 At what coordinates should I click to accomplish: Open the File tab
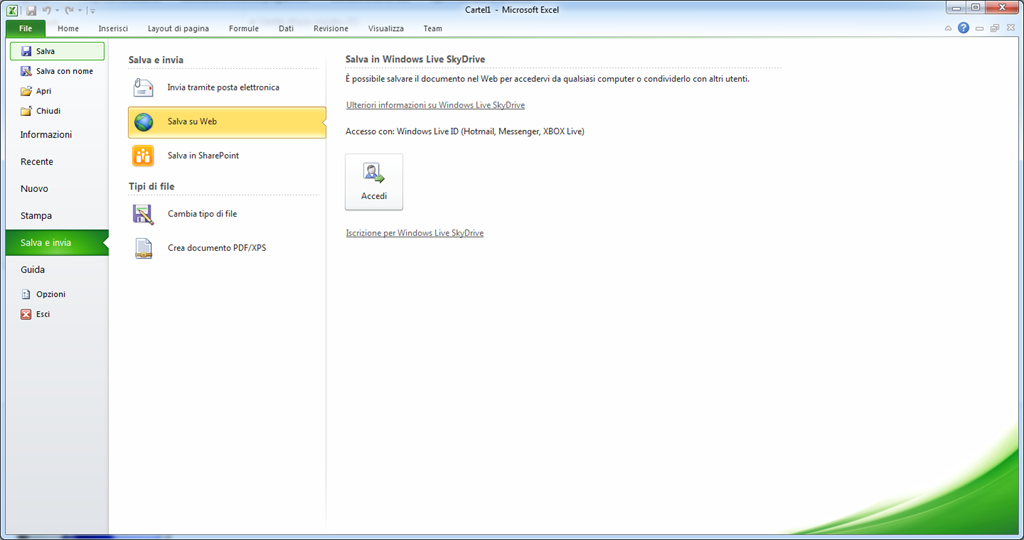click(x=25, y=29)
